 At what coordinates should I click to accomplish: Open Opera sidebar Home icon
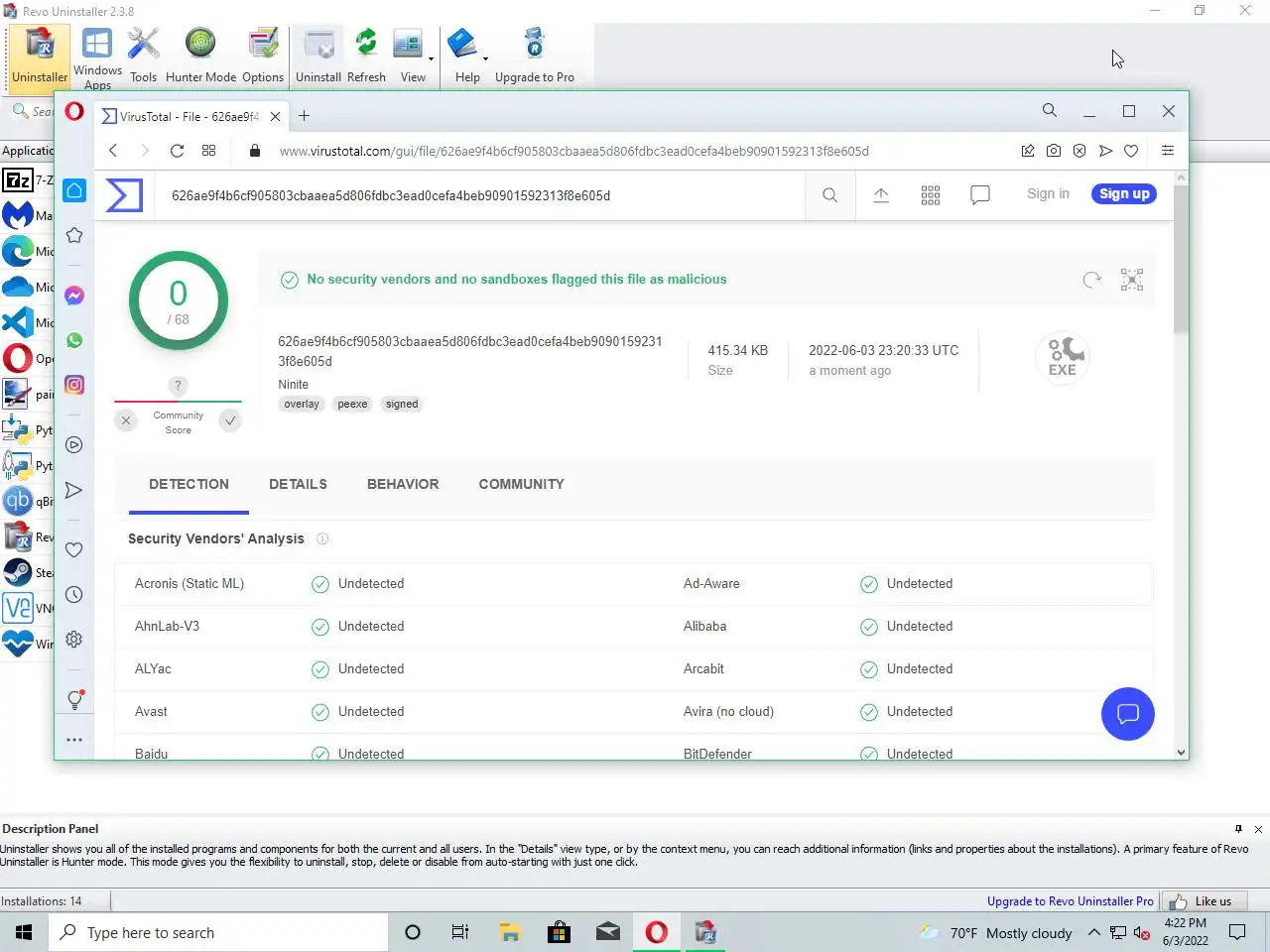pos(74,190)
